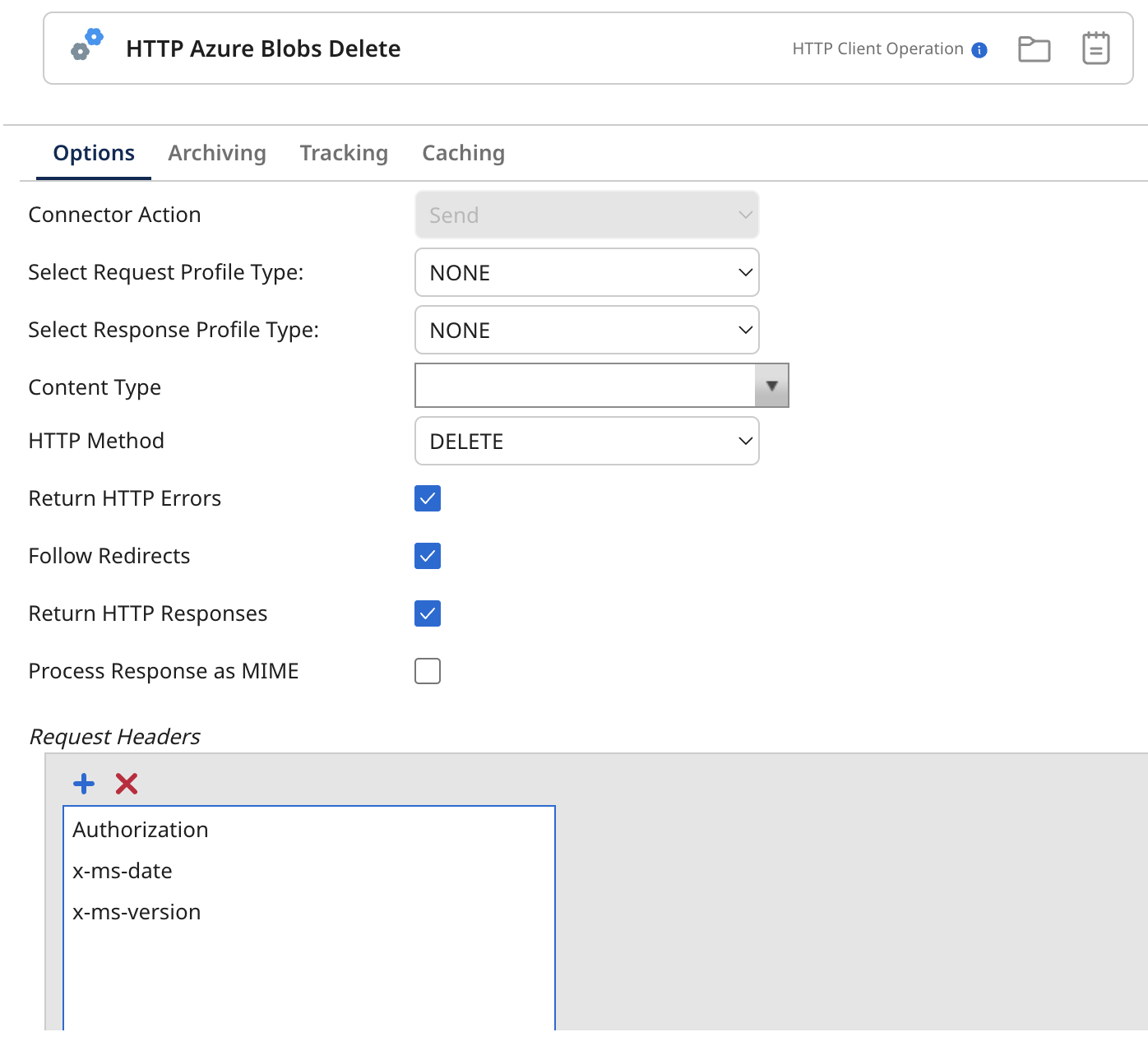Select the x-ms-version header entry
Screen dimensions: 1148x1046
point(136,912)
